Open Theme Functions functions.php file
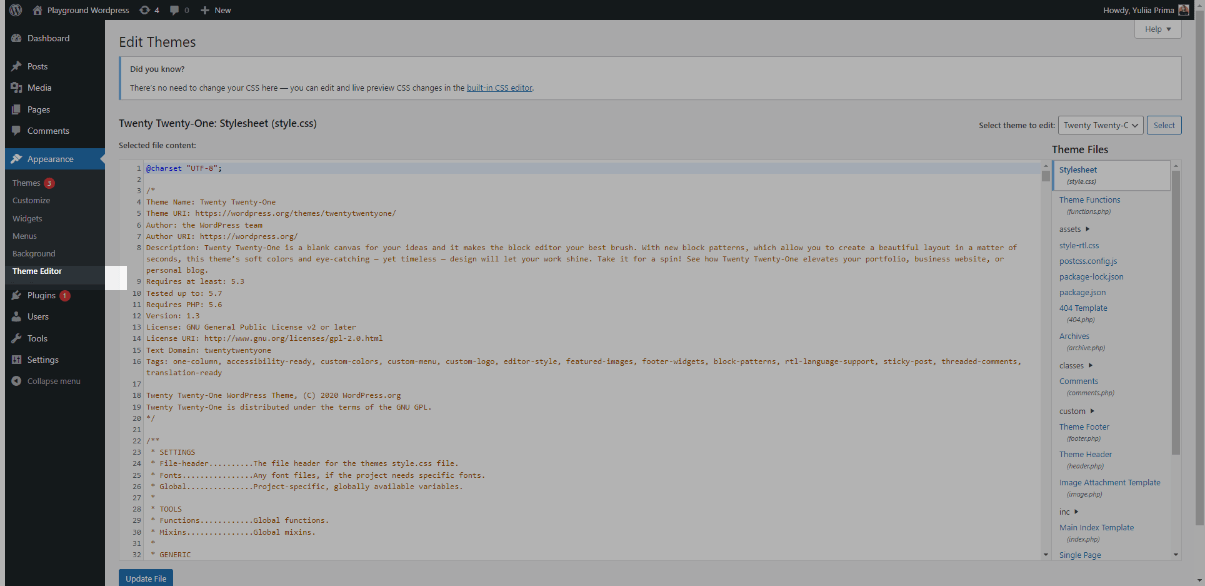Screen dimensions: 1205x586 coord(1089,200)
